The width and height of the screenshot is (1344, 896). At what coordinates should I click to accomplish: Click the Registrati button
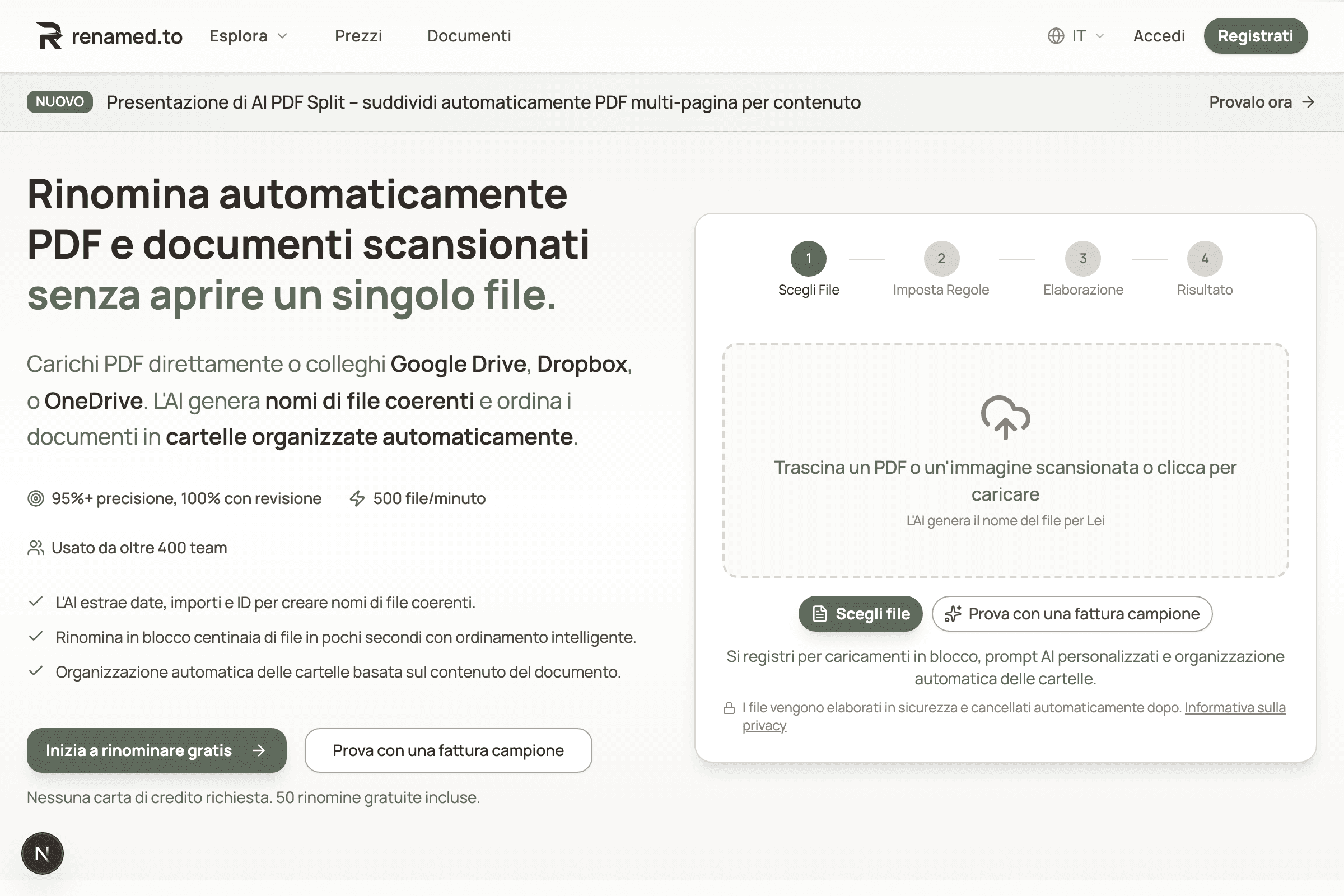(1256, 35)
